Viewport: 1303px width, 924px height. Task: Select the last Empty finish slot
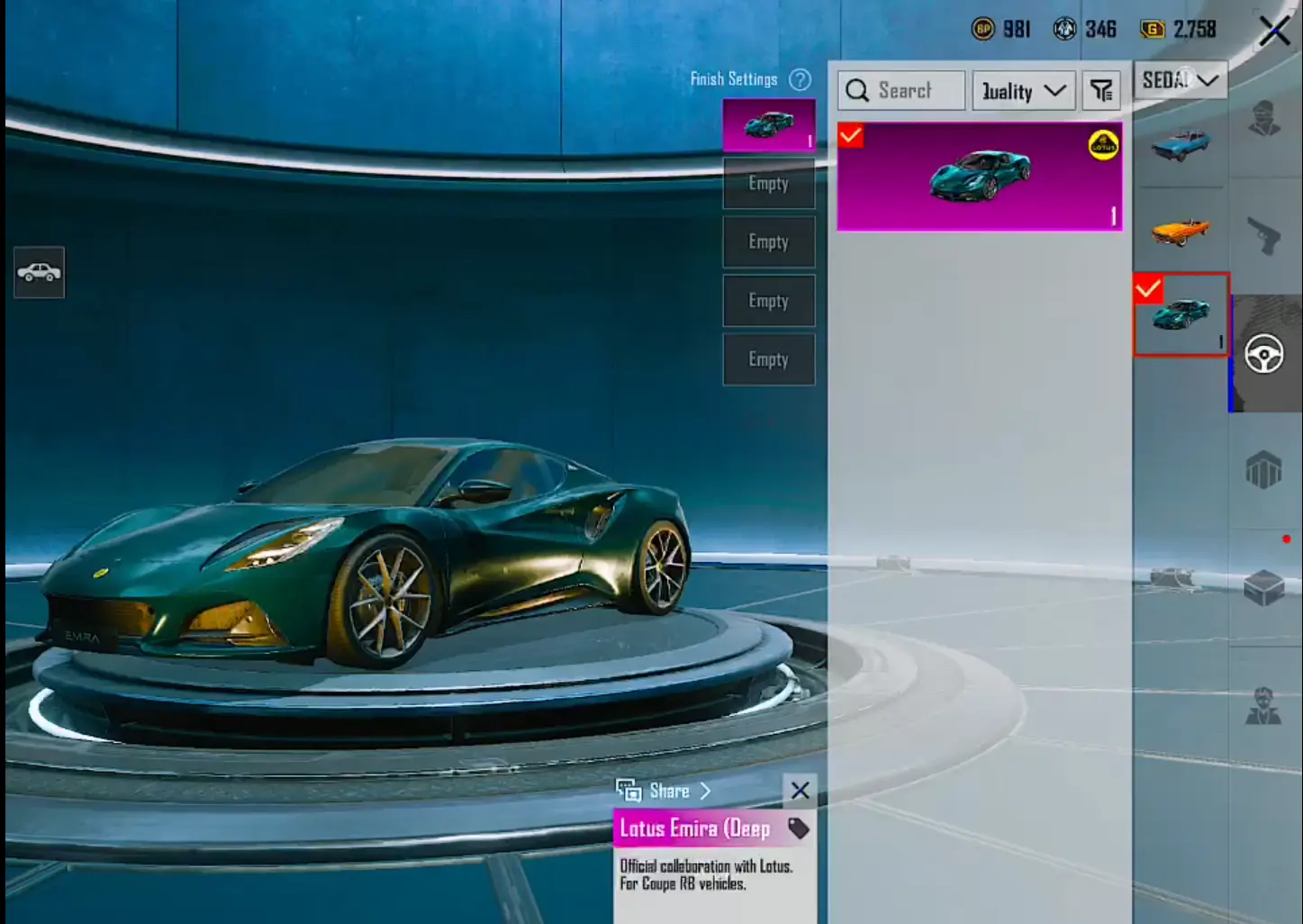tap(768, 359)
